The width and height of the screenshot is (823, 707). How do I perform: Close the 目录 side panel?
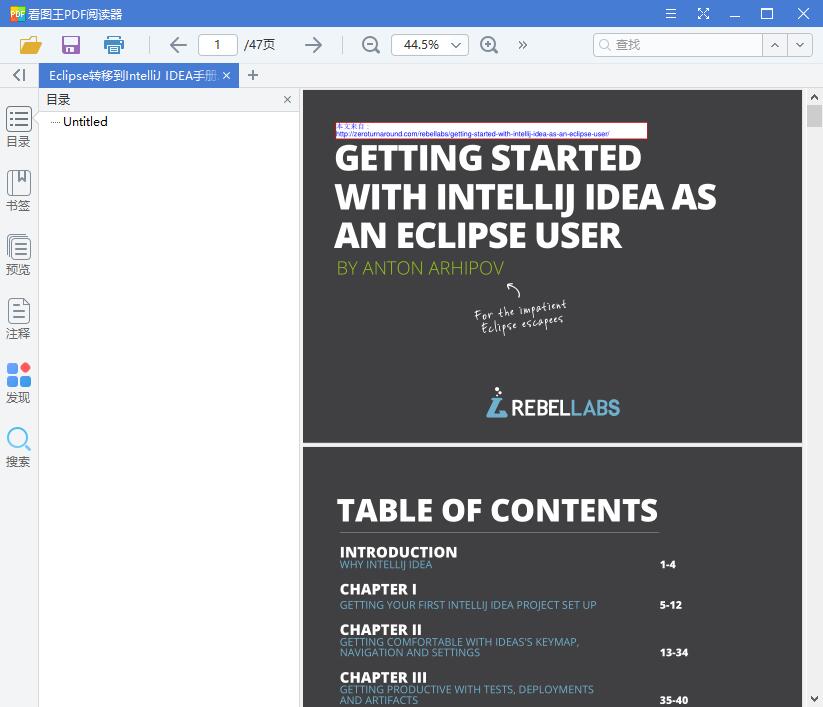click(x=287, y=100)
